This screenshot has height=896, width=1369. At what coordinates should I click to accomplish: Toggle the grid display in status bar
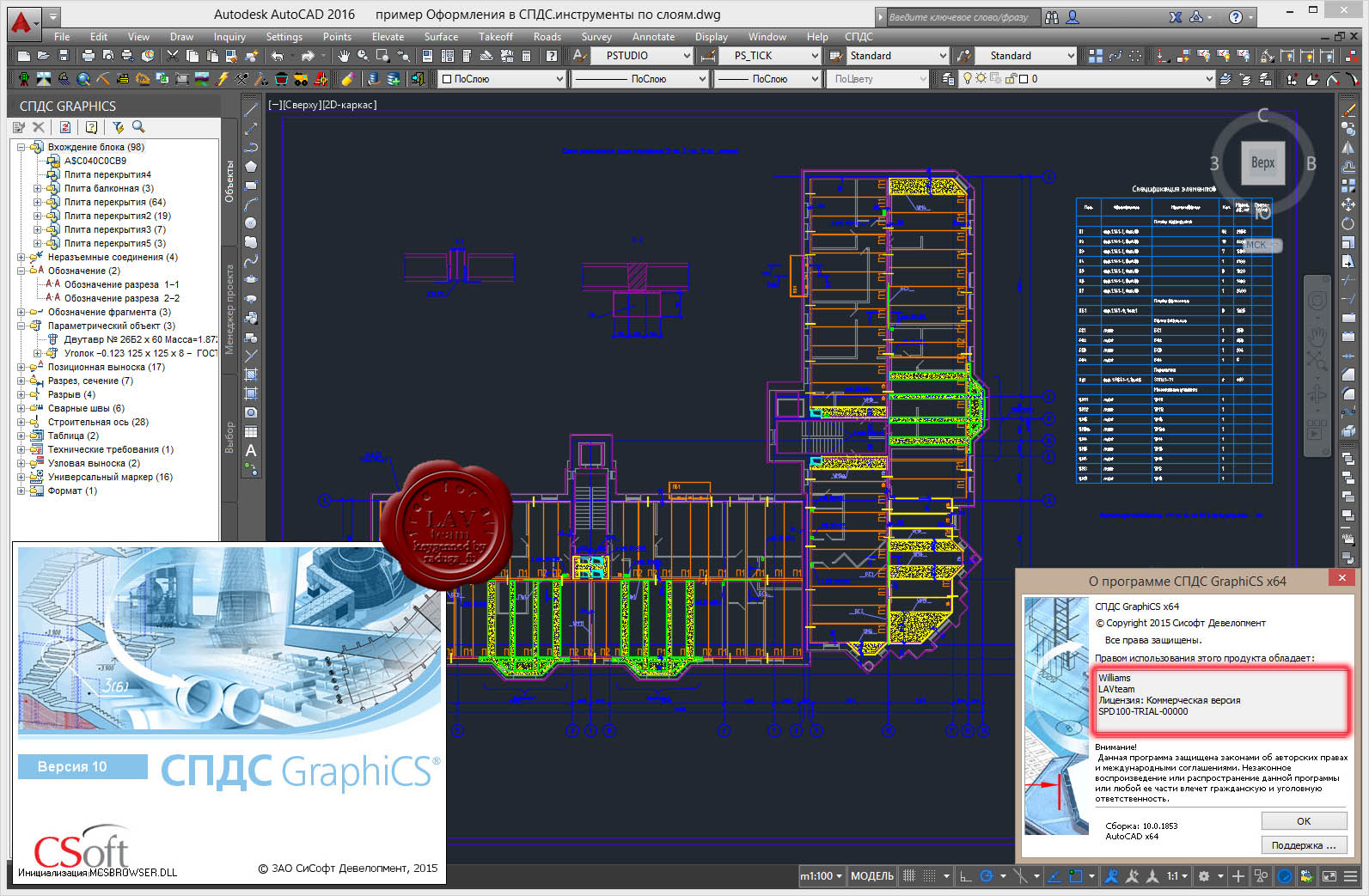coord(909,876)
